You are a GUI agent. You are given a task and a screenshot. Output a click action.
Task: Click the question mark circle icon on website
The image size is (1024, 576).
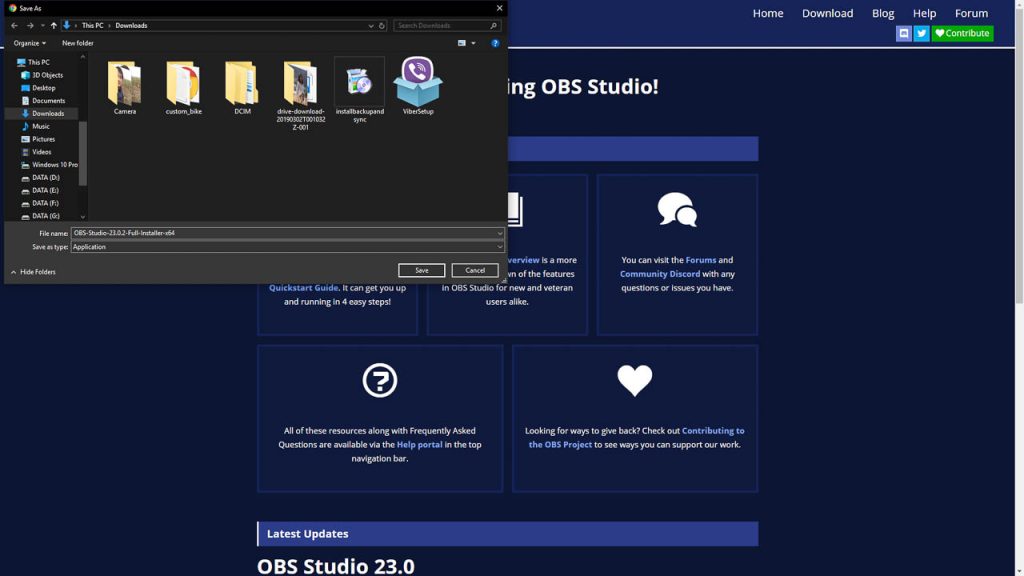[379, 380]
